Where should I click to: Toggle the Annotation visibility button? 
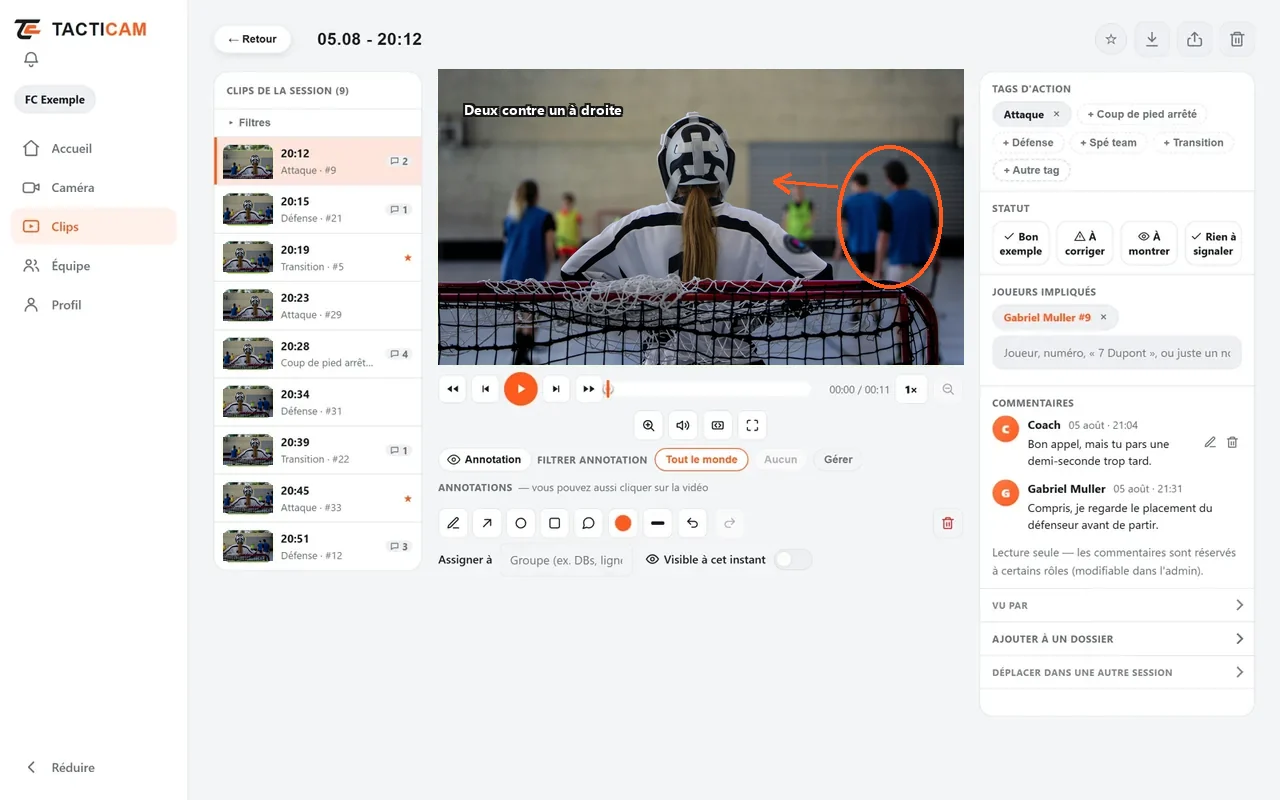pyautogui.click(x=484, y=460)
